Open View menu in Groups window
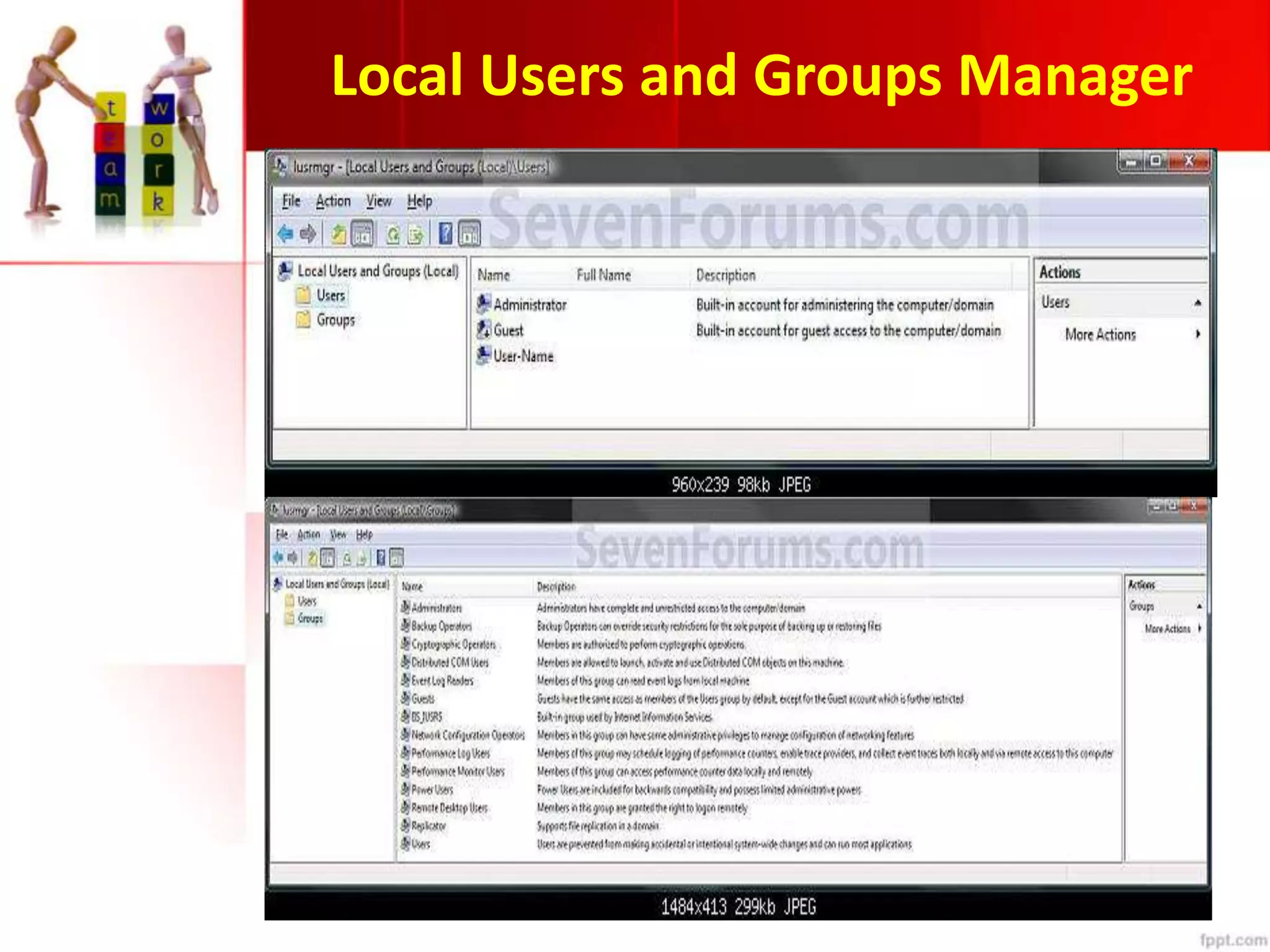Image resolution: width=1270 pixels, height=952 pixels. point(338,534)
